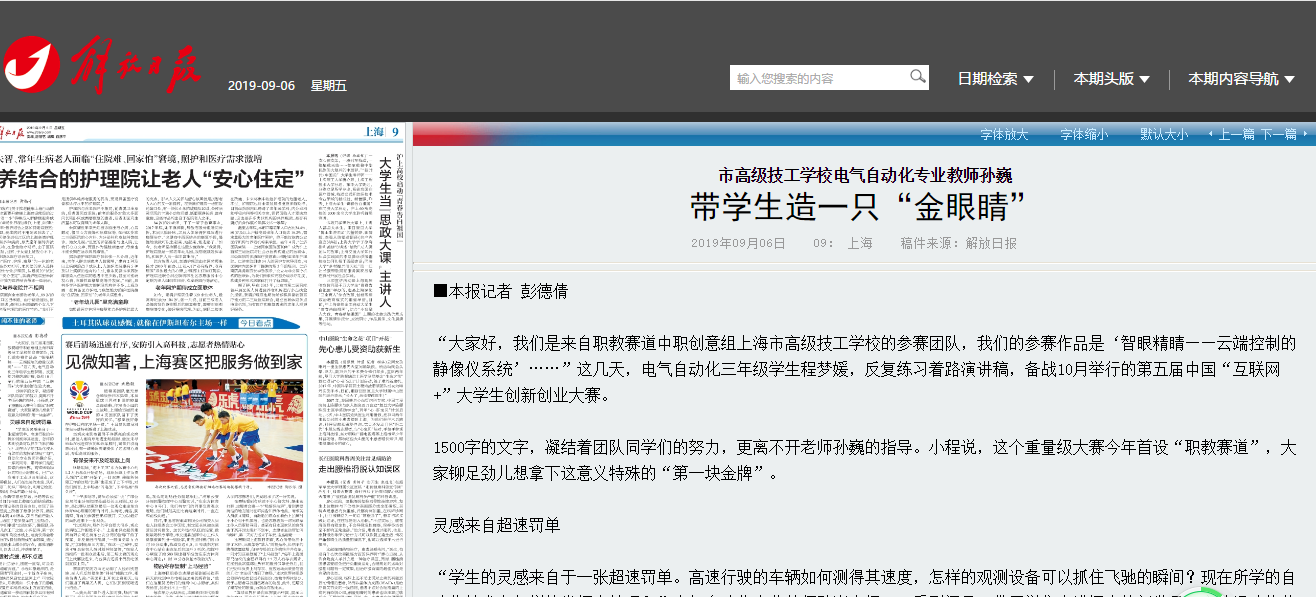Image resolution: width=1316 pixels, height=597 pixels.
Task: Open the 本期内容导航 dropdown
Action: click(1241, 79)
